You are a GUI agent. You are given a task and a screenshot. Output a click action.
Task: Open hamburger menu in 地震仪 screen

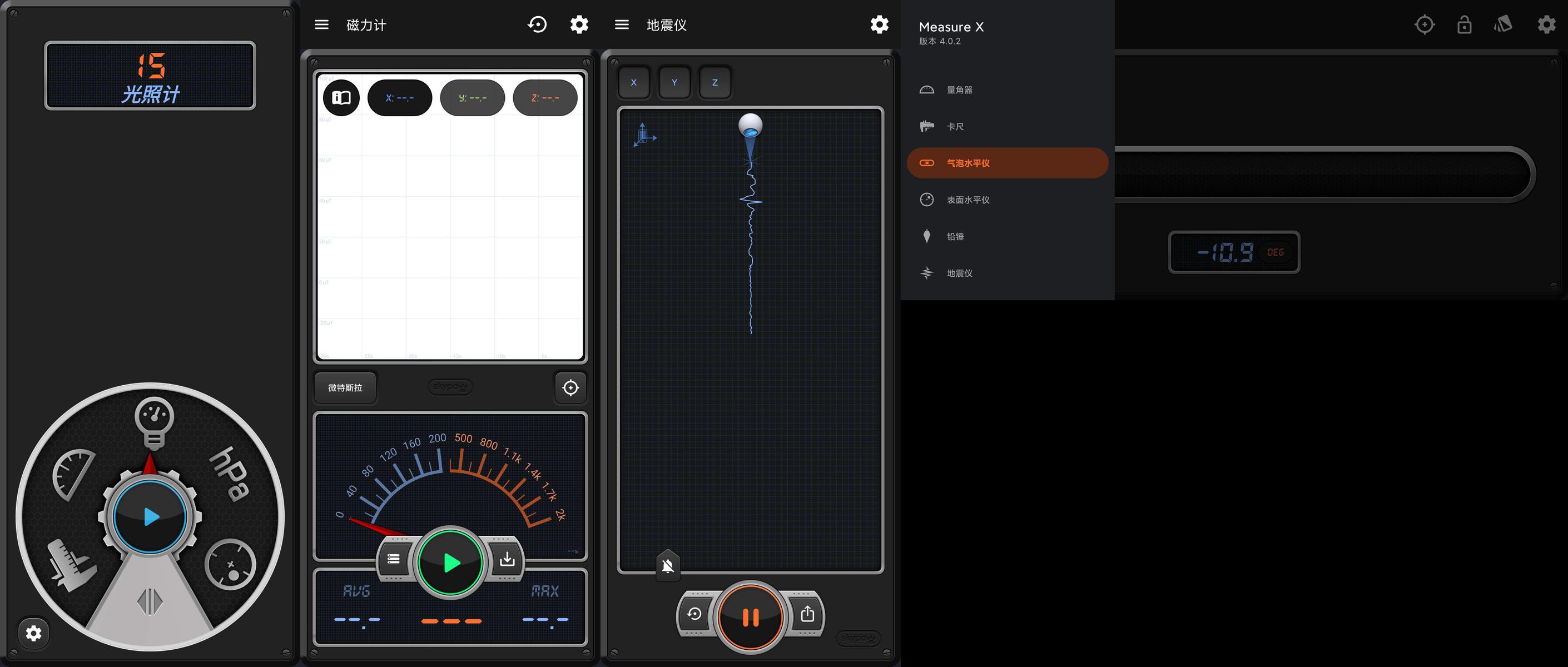click(622, 24)
